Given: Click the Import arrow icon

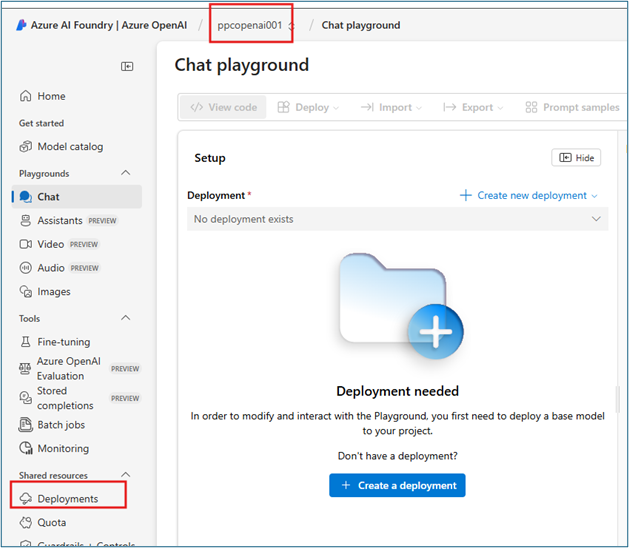Looking at the screenshot, I should pyautogui.click(x=367, y=107).
